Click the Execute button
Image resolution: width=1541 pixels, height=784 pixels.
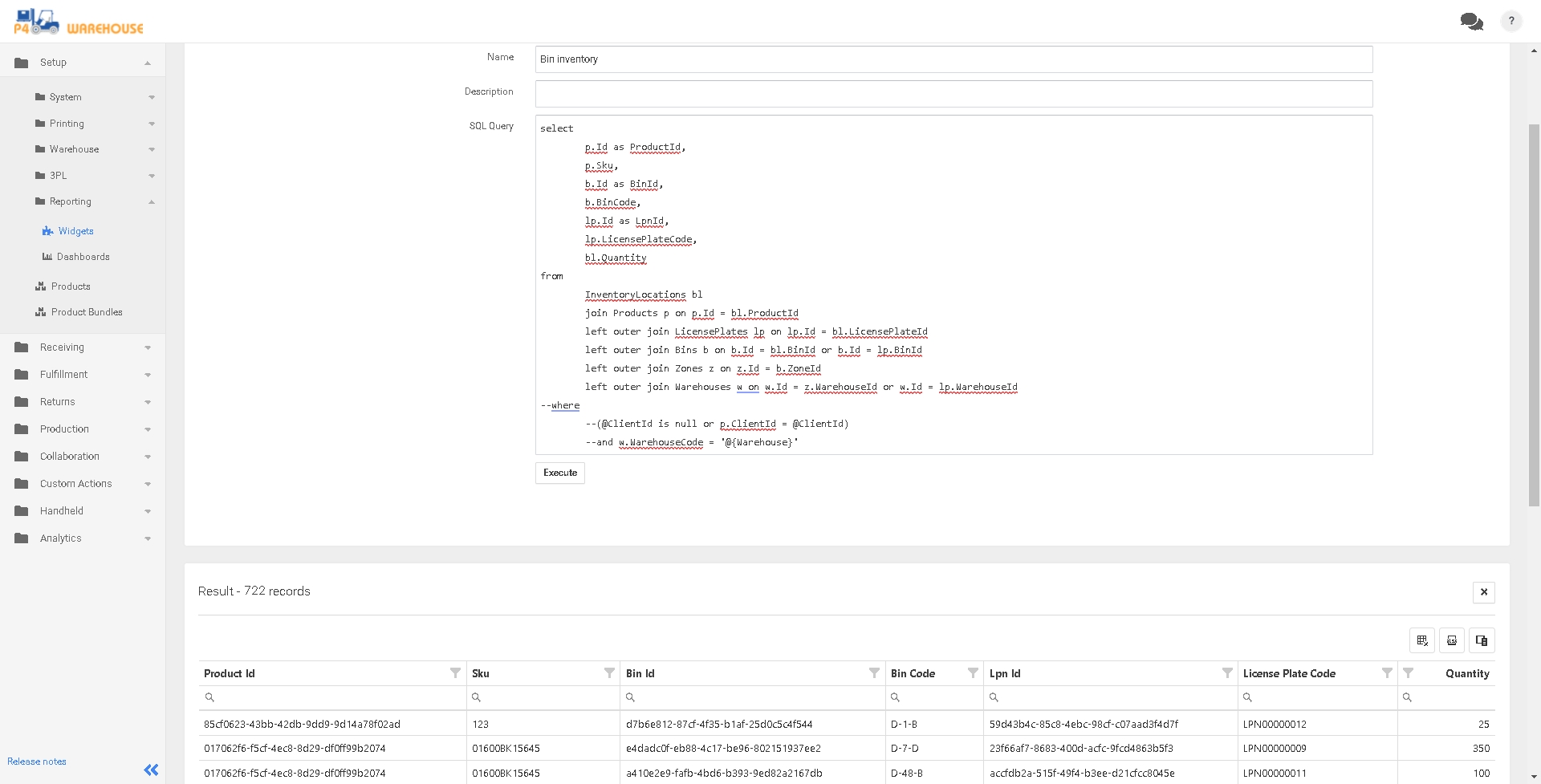pos(559,473)
